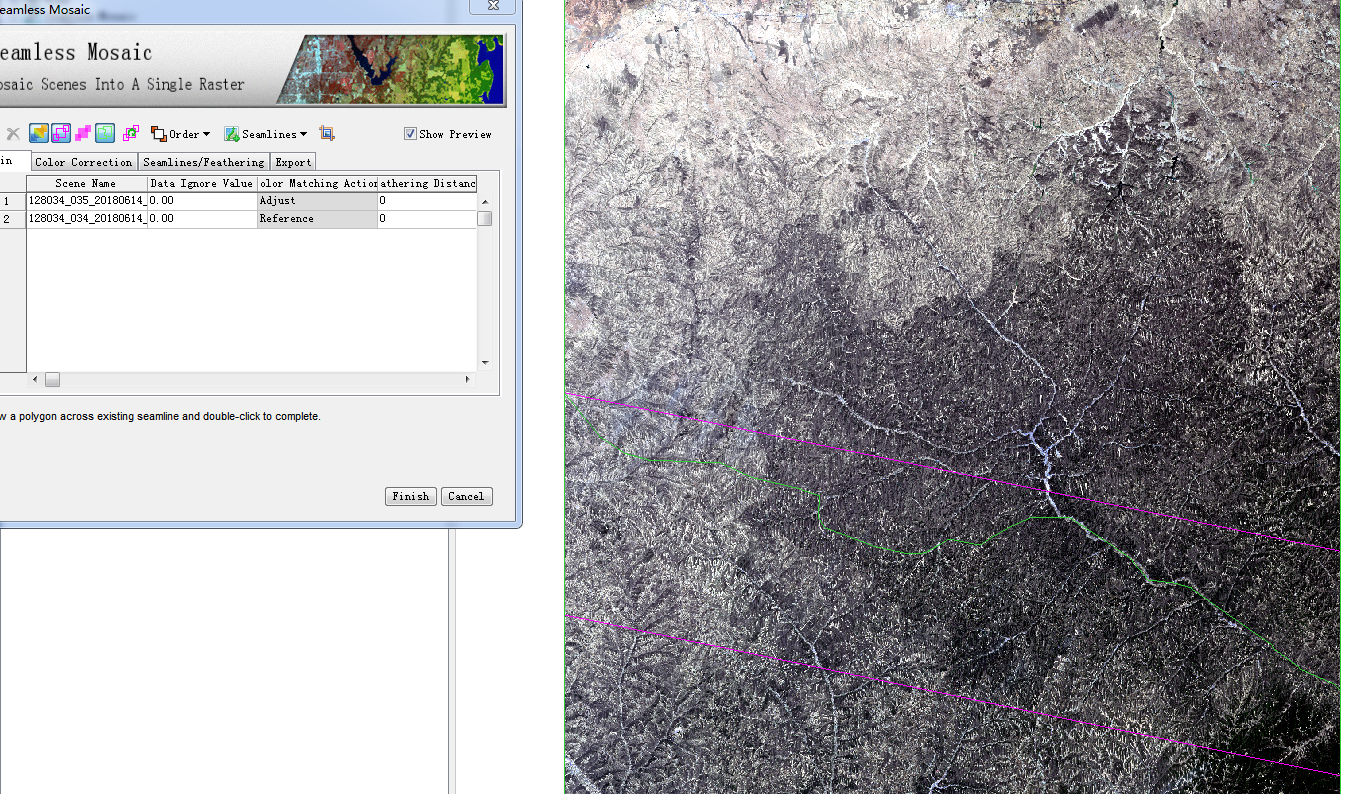Switch to the Export tab
This screenshot has height=794, width=1348.
(293, 162)
